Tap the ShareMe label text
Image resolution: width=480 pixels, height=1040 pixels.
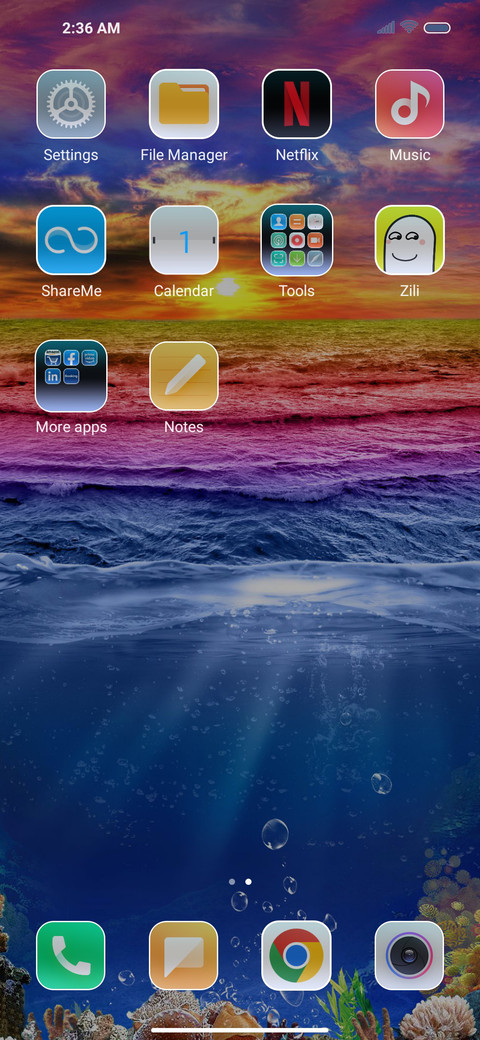point(71,291)
